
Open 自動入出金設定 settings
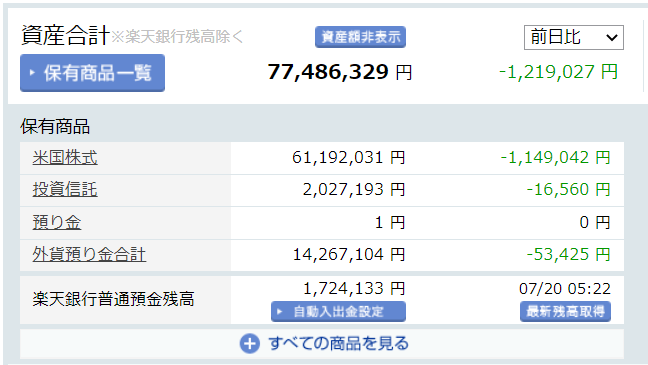coord(338,312)
